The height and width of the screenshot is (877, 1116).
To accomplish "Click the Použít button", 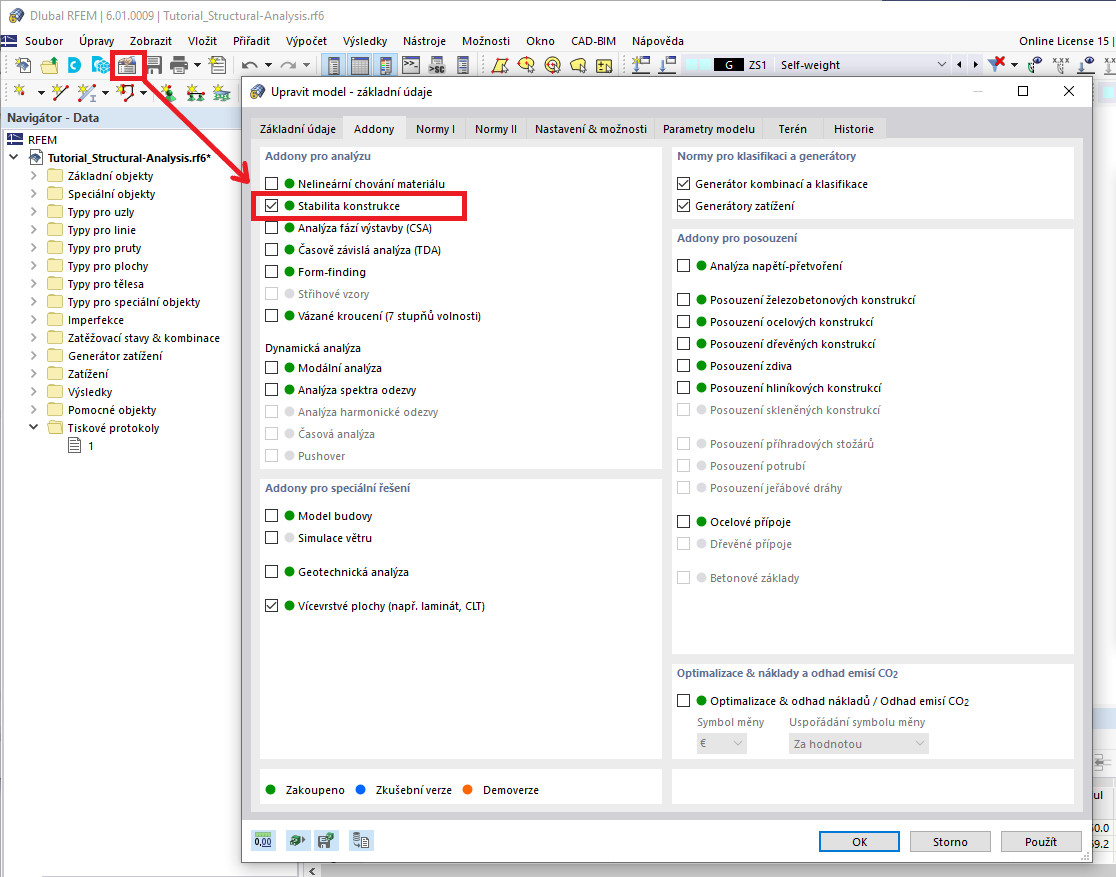I will (1041, 841).
